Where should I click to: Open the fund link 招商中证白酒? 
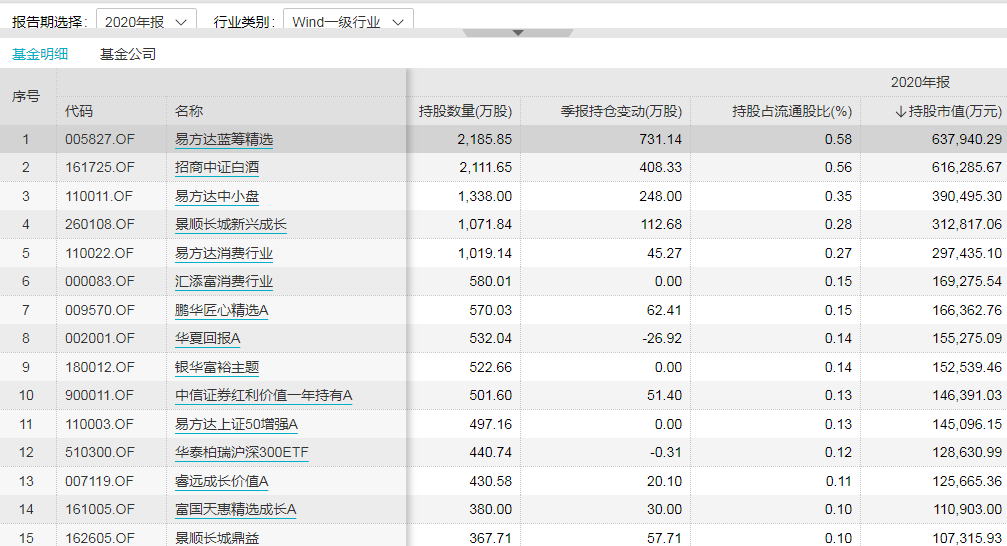coord(217,168)
